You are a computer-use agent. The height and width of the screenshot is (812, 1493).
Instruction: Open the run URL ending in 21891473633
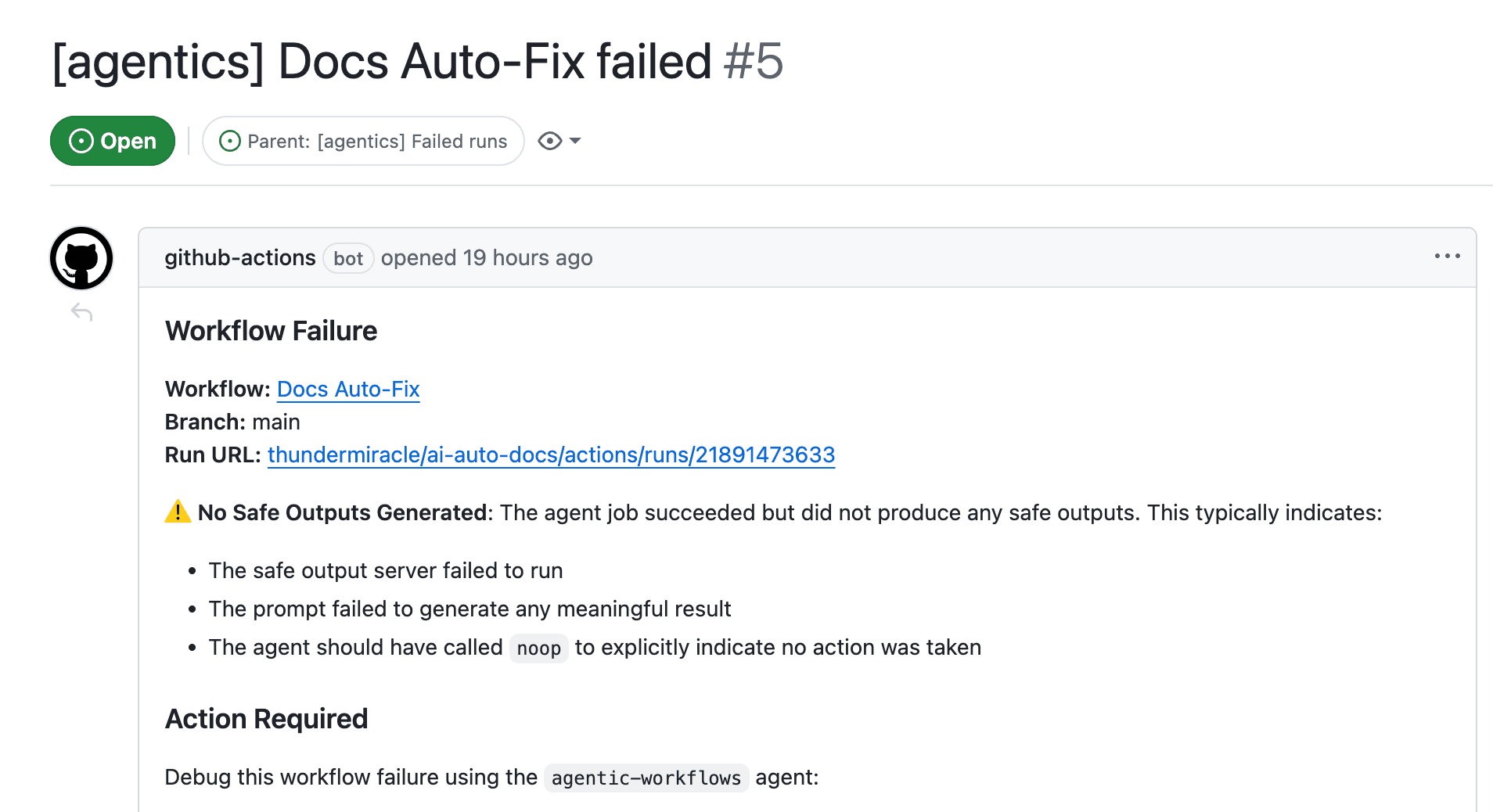[551, 455]
